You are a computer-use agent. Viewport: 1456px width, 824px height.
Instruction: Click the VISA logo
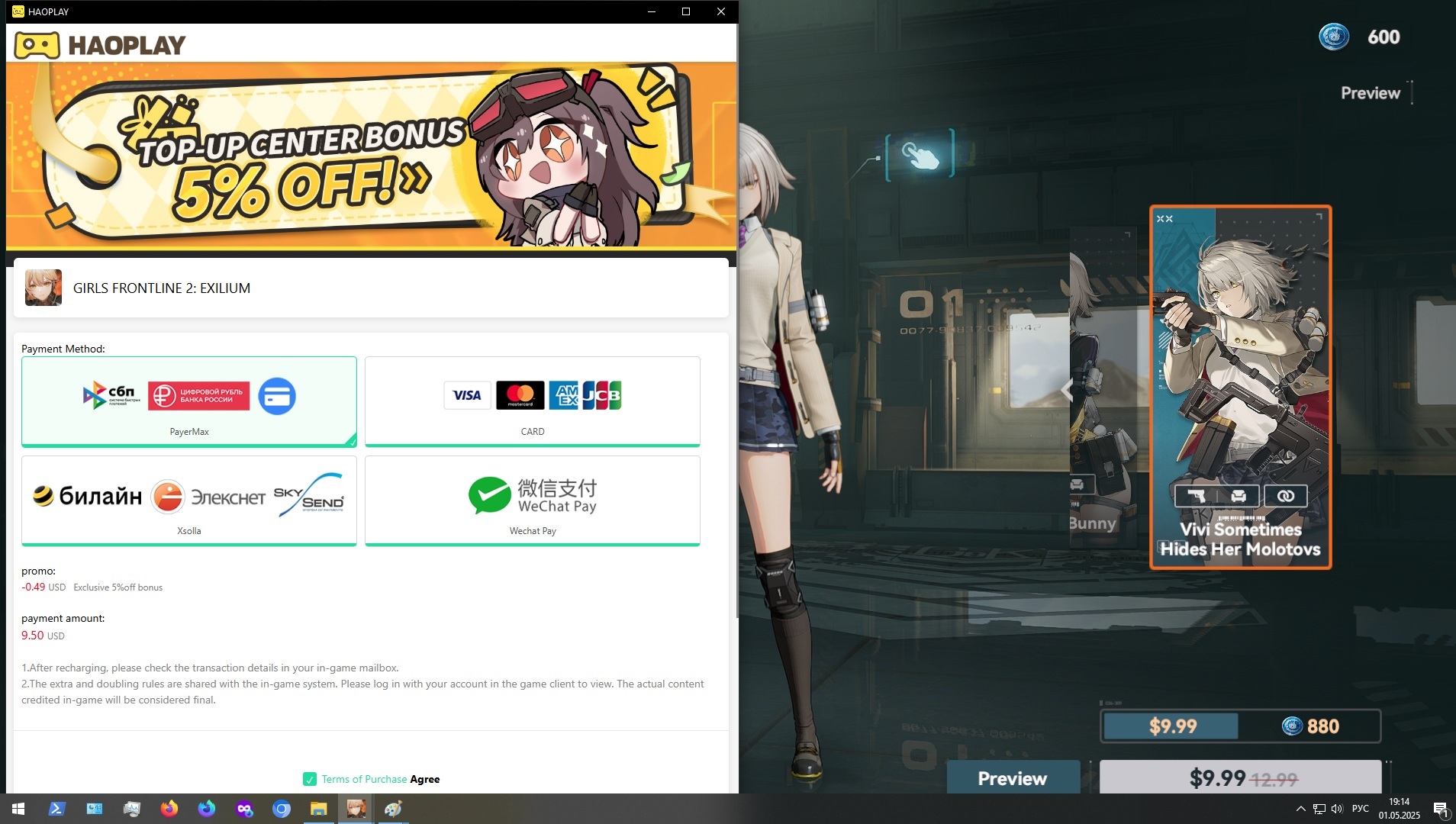tap(467, 395)
